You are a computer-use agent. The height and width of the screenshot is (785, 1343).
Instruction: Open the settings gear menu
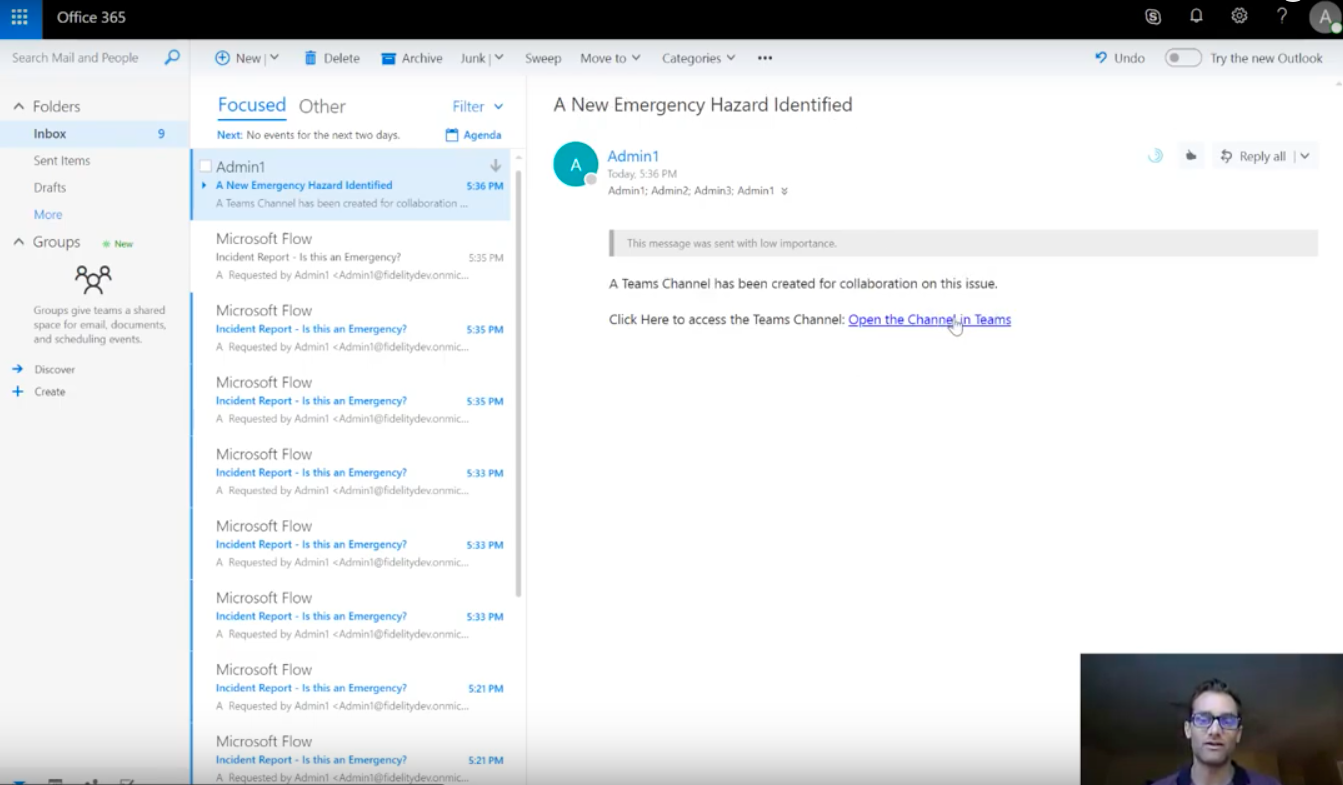pos(1239,17)
